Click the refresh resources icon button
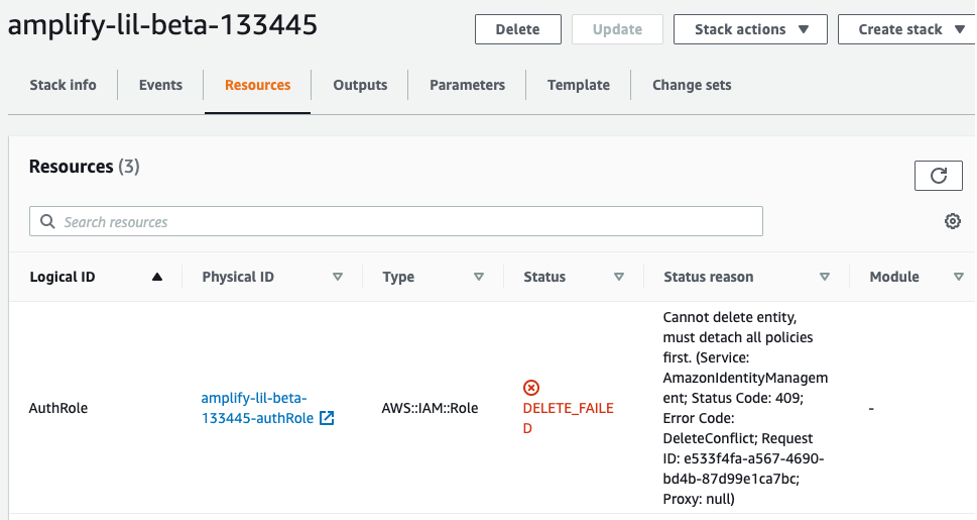This screenshot has width=977, height=520. pyautogui.click(x=938, y=176)
